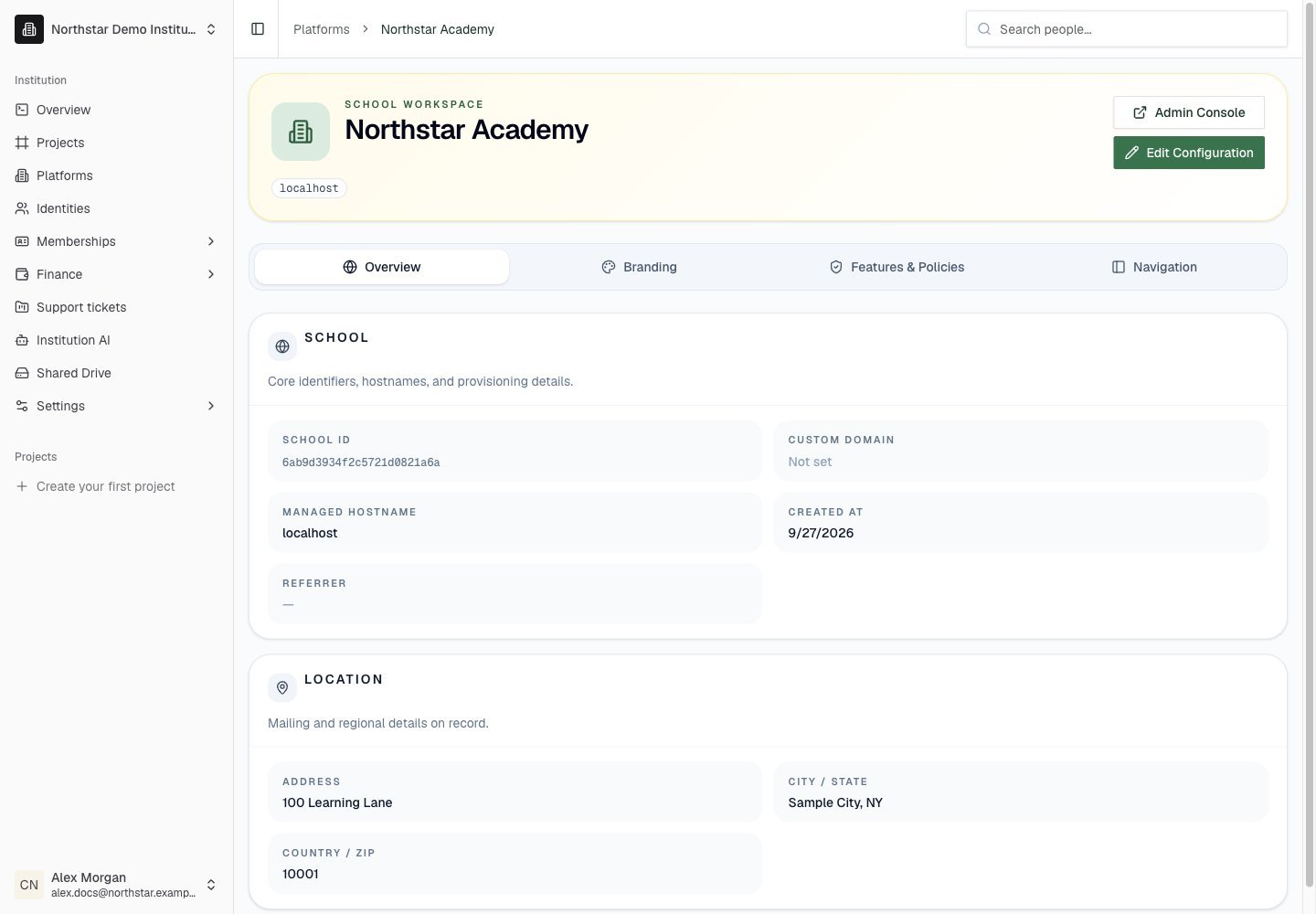Click the magnifier icon in search box

[x=984, y=29]
